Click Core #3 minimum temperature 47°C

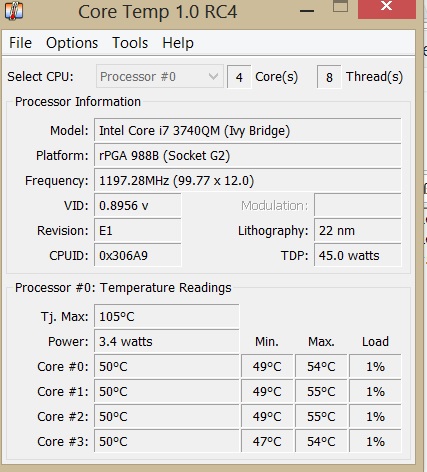click(x=267, y=442)
